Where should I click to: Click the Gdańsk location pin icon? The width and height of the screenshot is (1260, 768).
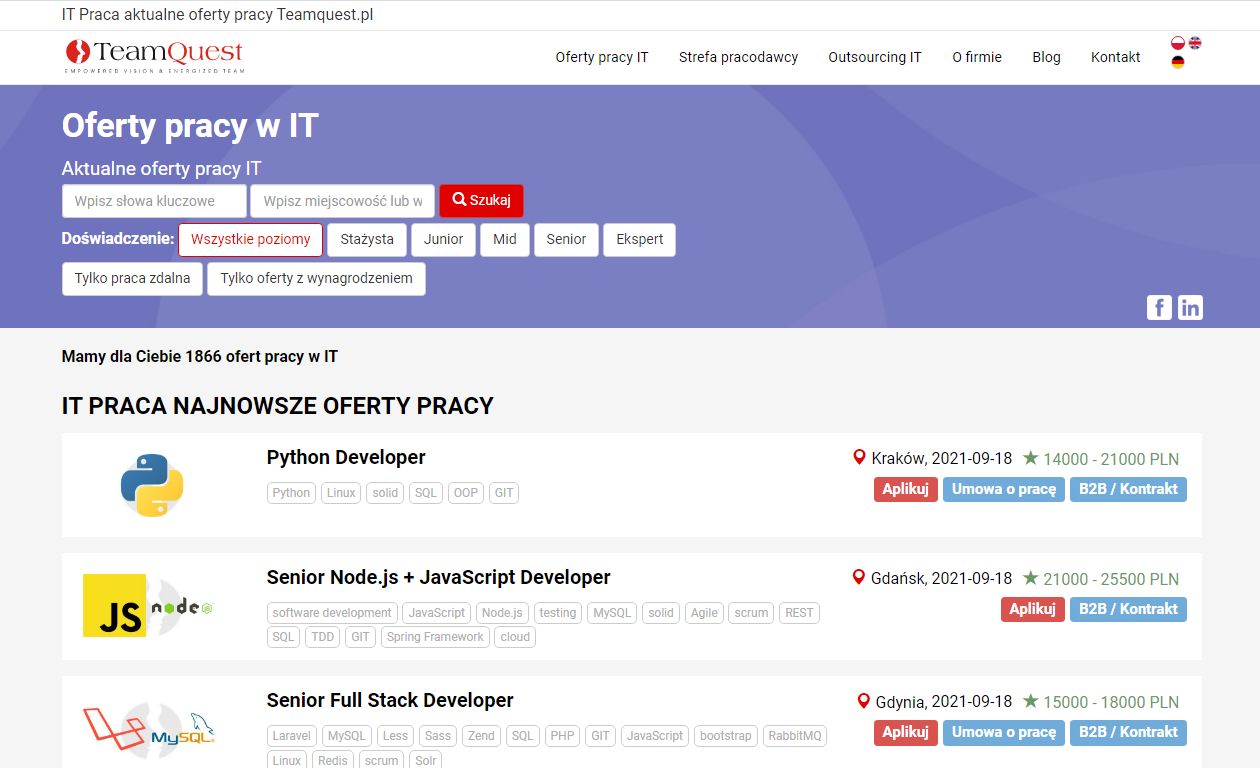(x=858, y=577)
